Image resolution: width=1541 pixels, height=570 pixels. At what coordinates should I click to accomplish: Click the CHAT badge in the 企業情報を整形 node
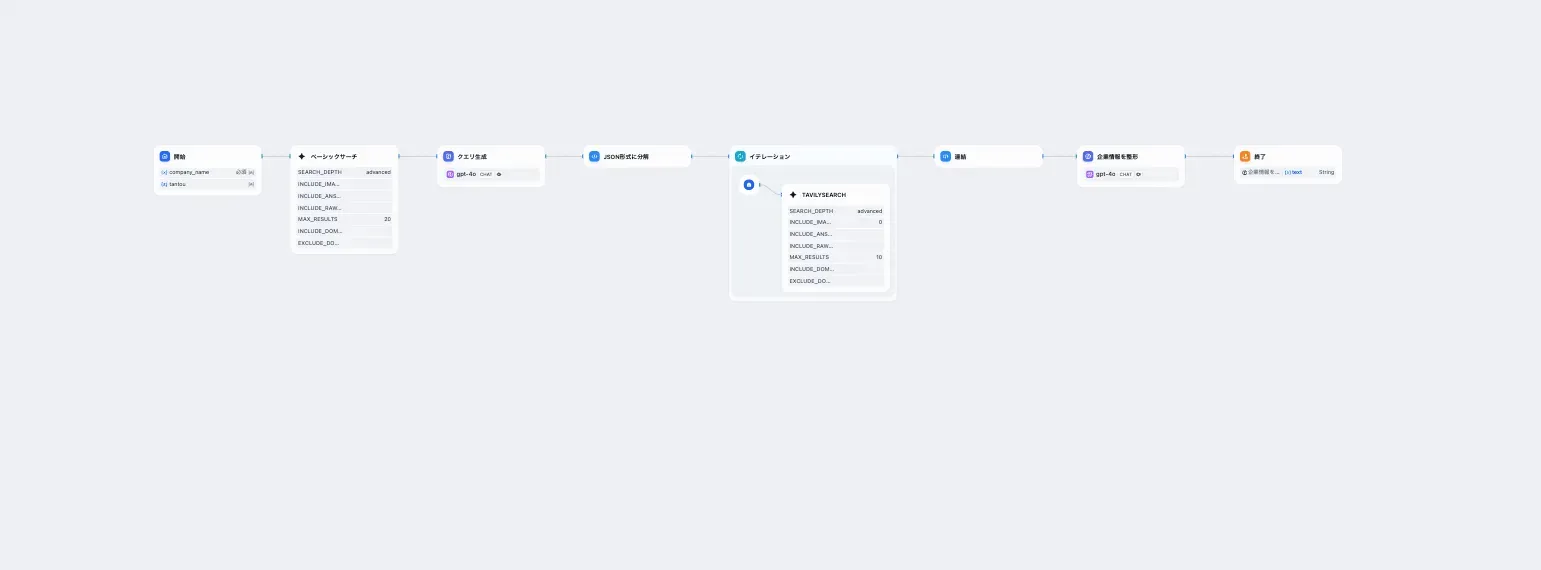click(1125, 174)
